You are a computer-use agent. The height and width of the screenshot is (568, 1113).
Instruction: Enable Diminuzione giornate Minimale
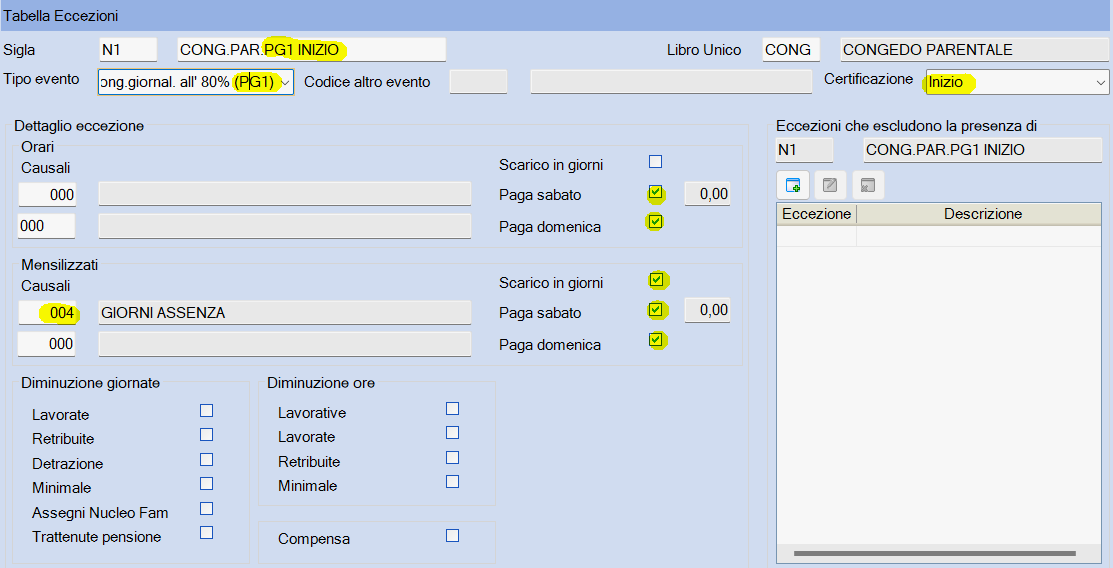(207, 484)
